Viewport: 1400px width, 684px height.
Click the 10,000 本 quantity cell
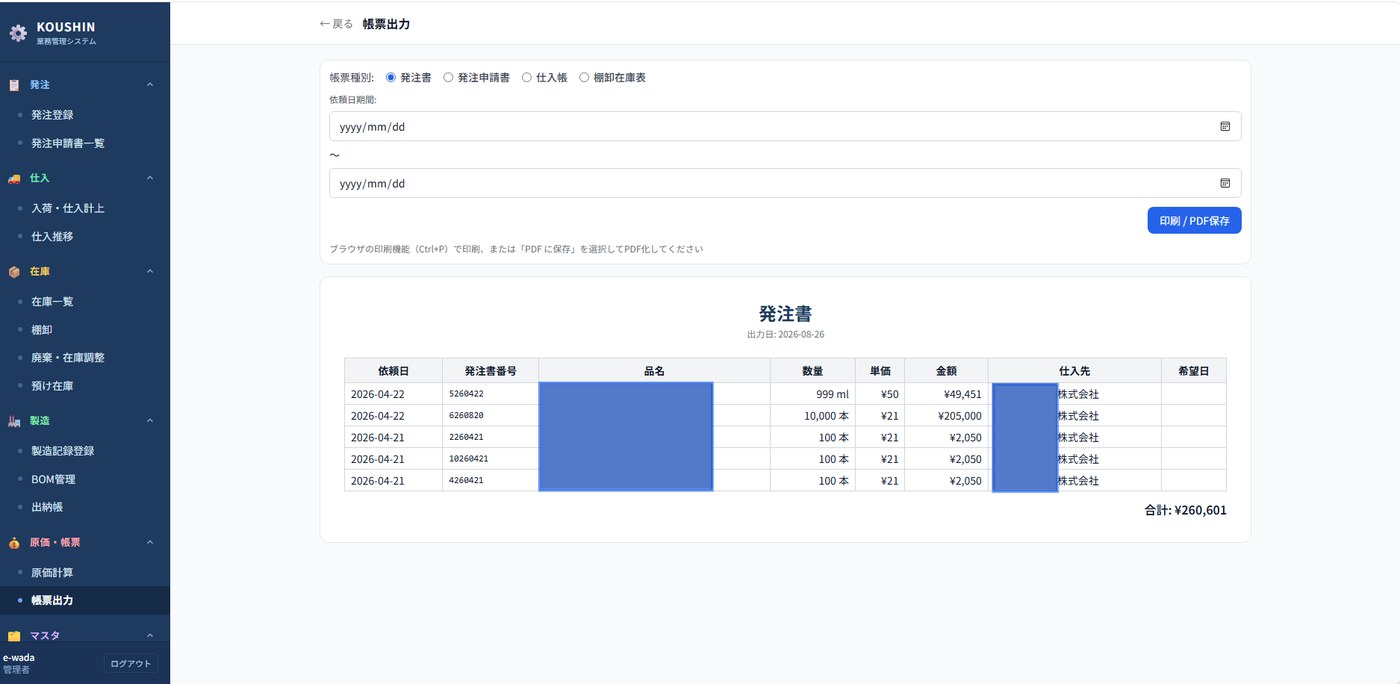pos(813,415)
